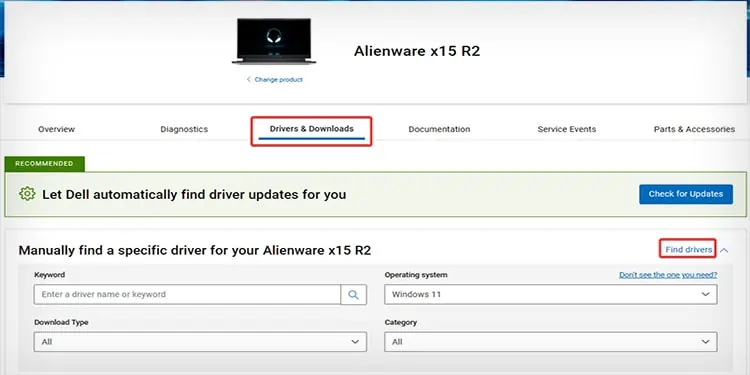Select the Drivers & Downloads tab
The width and height of the screenshot is (750, 375).
pos(311,129)
